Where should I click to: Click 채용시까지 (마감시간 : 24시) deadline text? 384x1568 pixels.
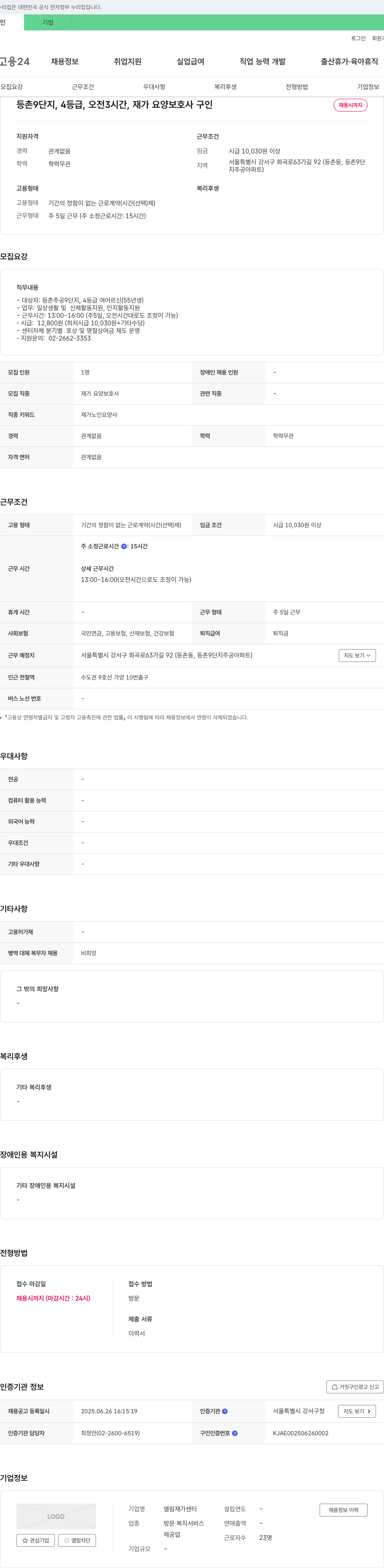(x=53, y=1298)
